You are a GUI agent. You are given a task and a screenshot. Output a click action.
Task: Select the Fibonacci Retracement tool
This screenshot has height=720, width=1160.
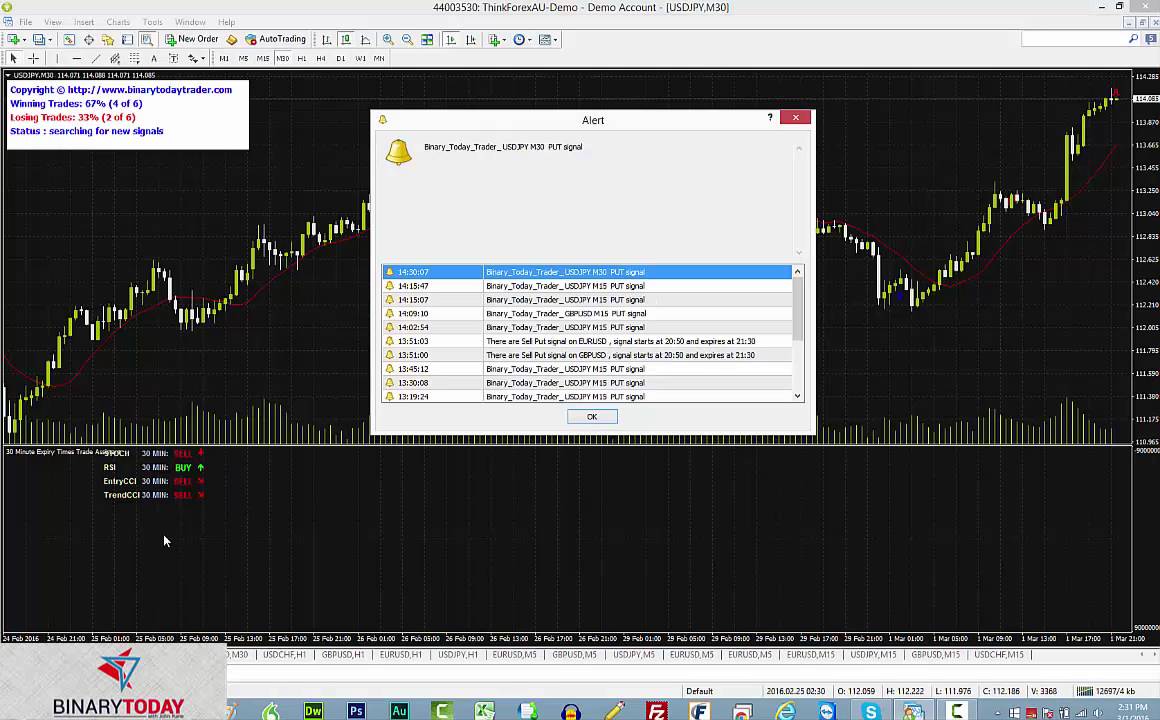(x=134, y=58)
